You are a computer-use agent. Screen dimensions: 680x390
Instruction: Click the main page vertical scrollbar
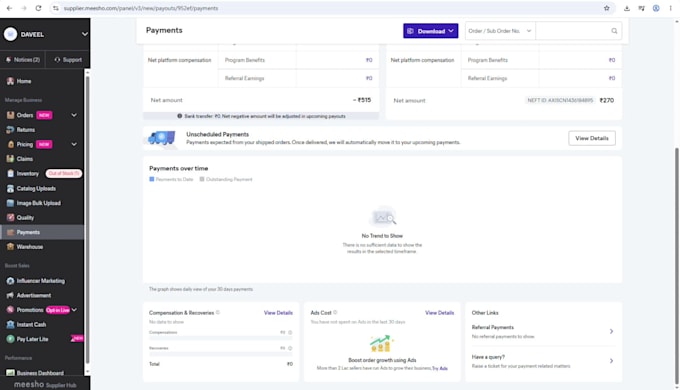point(677,265)
